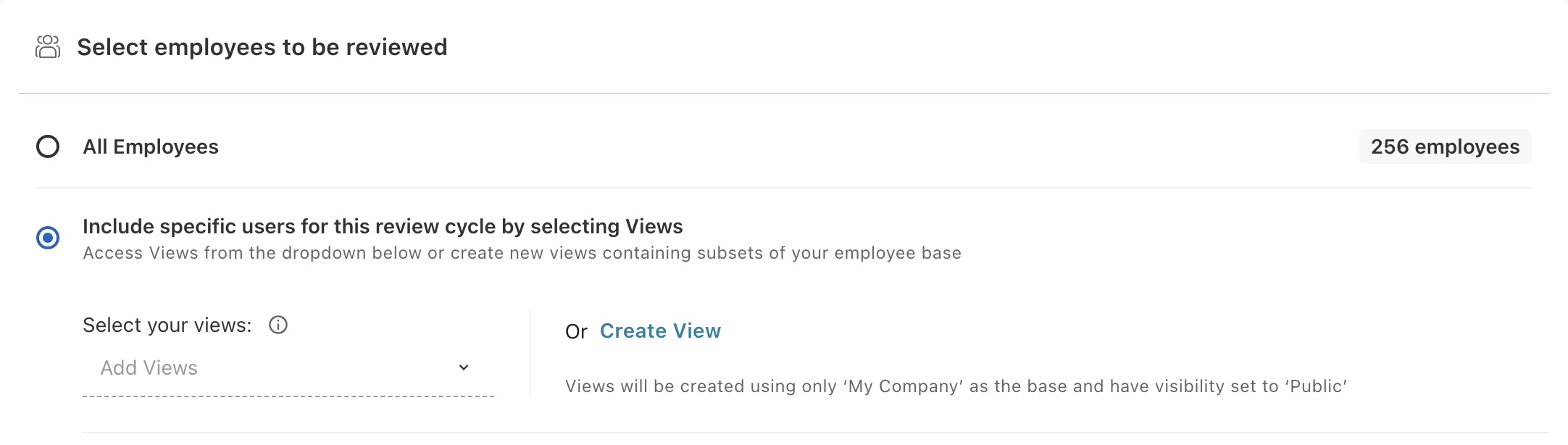The image size is (1568, 445).
Task: Click the 'Or' text beside Create View
Action: (x=576, y=330)
